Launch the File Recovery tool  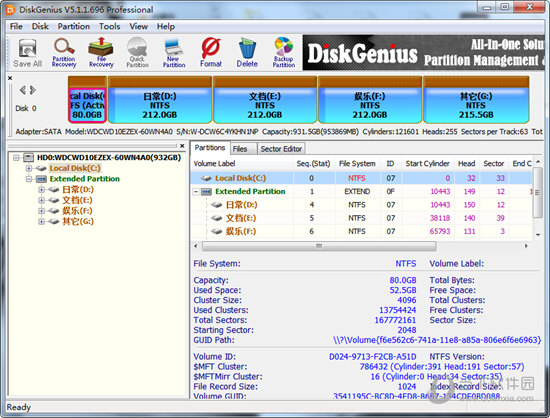click(x=101, y=53)
